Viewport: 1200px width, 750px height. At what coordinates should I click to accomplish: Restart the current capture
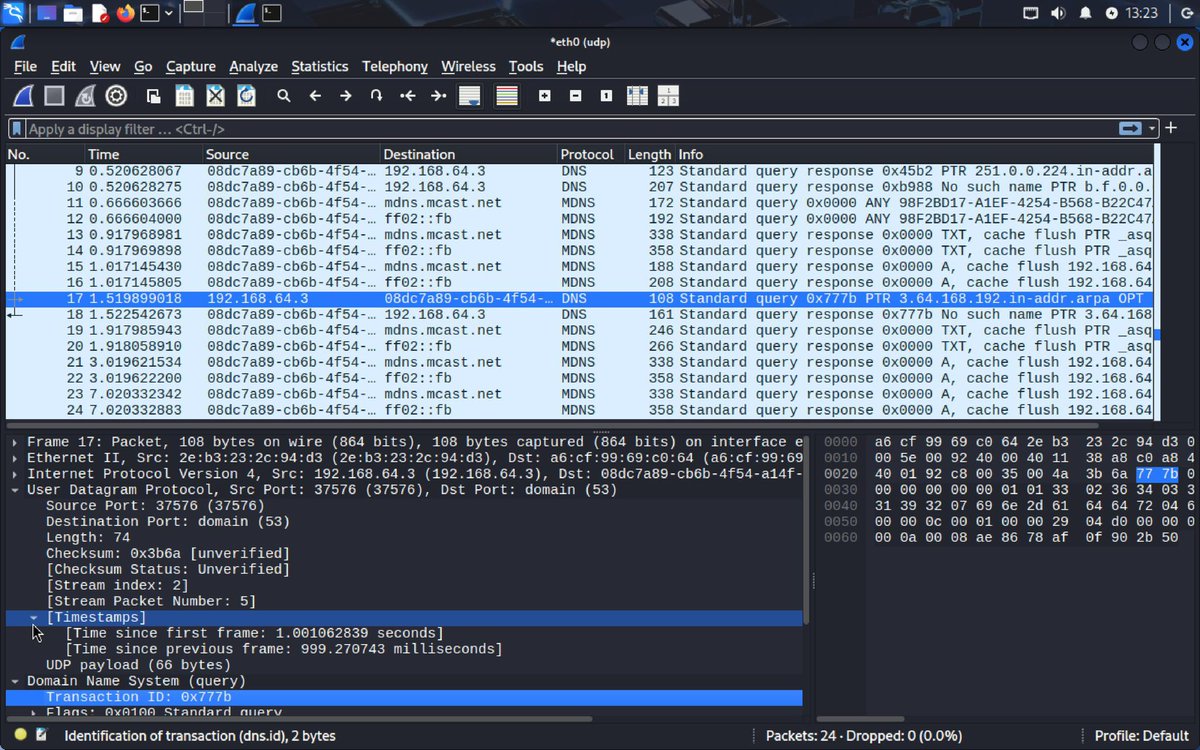[x=85, y=96]
